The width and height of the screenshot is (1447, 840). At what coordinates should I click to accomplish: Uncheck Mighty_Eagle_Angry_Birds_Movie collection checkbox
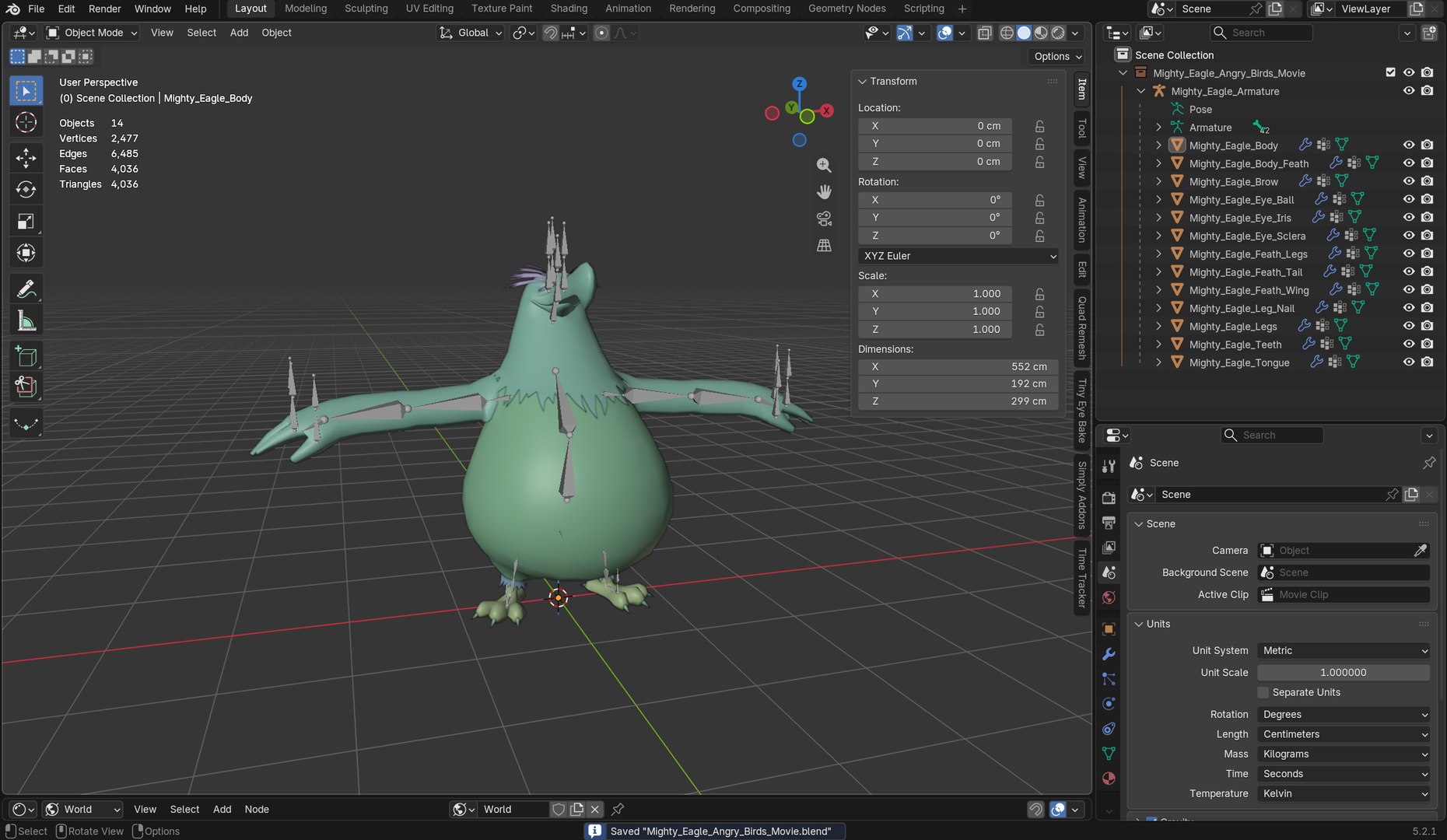(1390, 72)
